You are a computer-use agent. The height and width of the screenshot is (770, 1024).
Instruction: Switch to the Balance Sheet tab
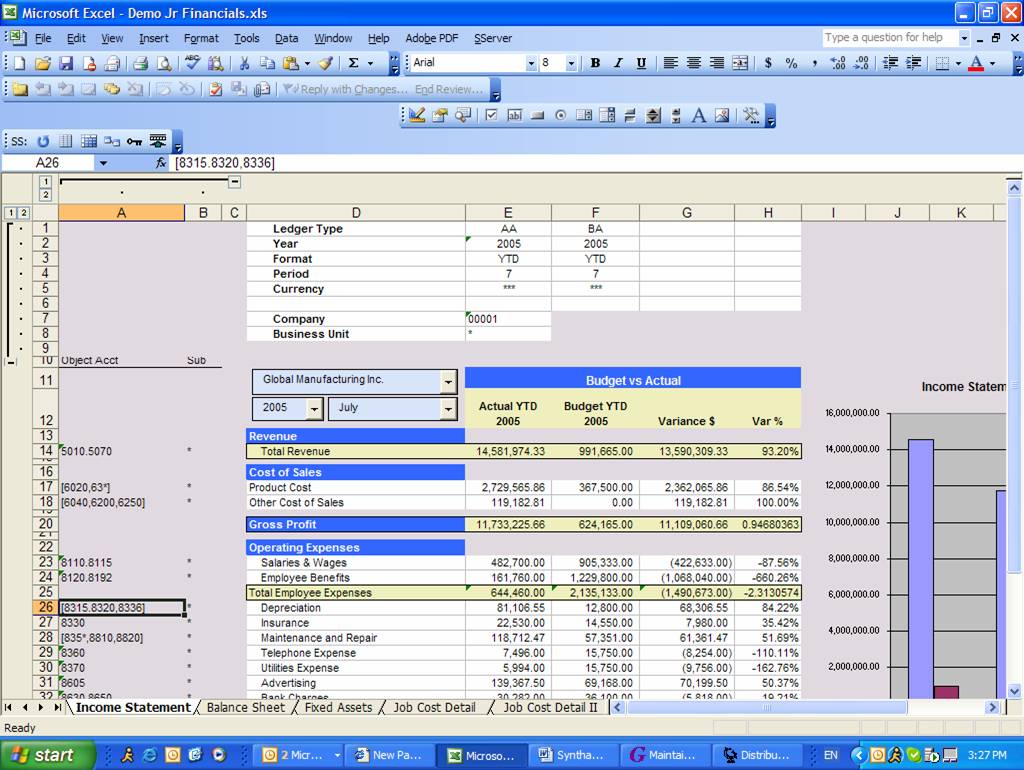(246, 707)
